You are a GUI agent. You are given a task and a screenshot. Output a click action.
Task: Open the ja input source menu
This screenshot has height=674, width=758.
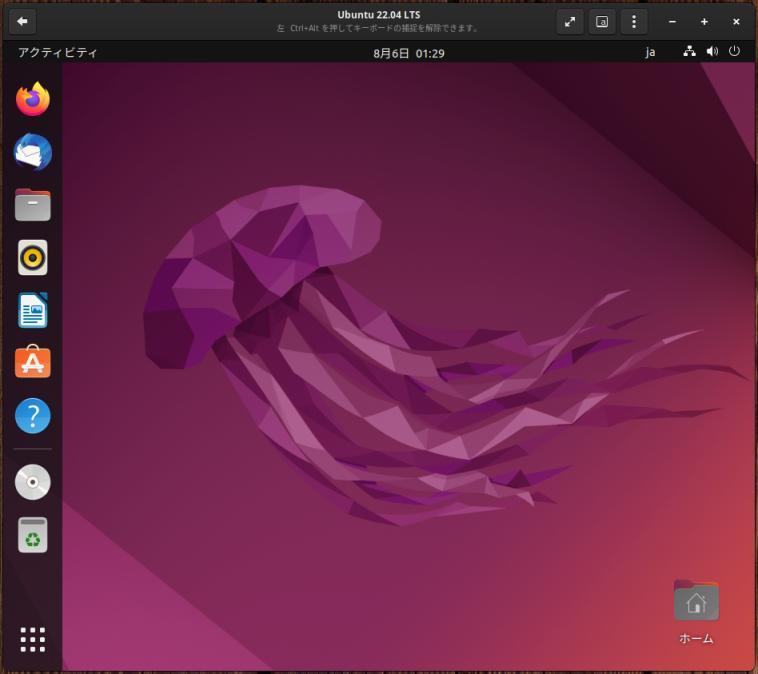[x=650, y=52]
